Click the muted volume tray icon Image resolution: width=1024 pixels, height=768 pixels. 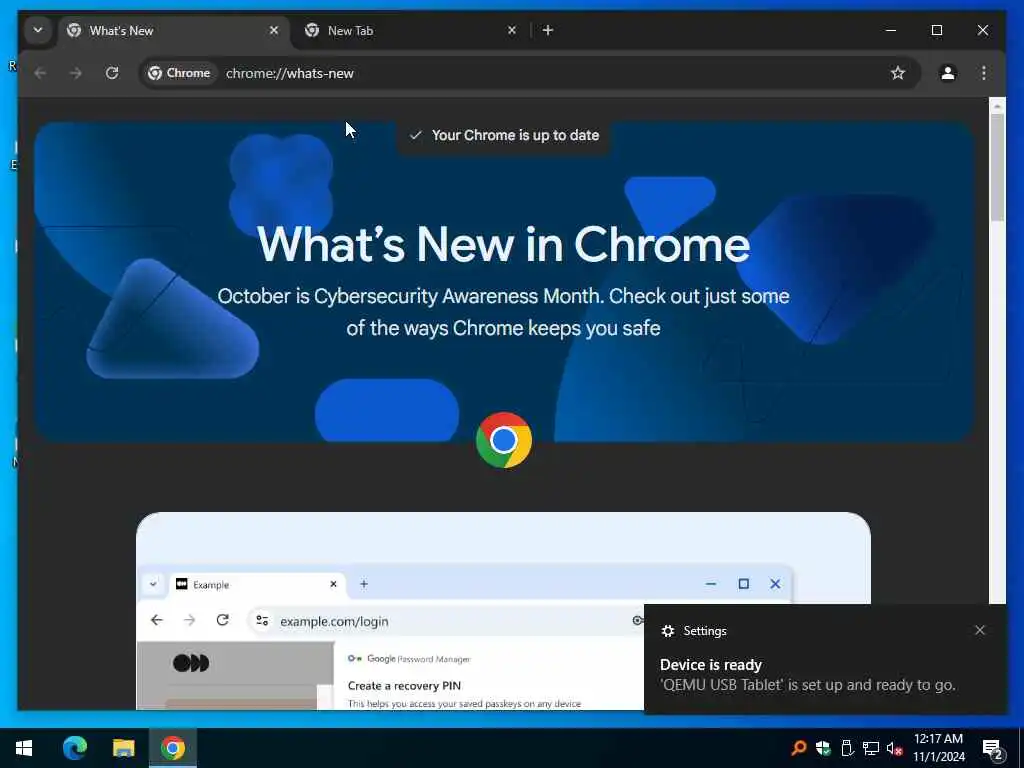pyautogui.click(x=894, y=748)
